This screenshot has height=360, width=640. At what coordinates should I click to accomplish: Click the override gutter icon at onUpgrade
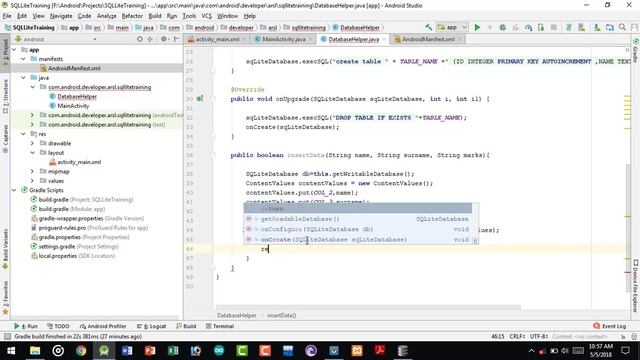(x=200, y=99)
